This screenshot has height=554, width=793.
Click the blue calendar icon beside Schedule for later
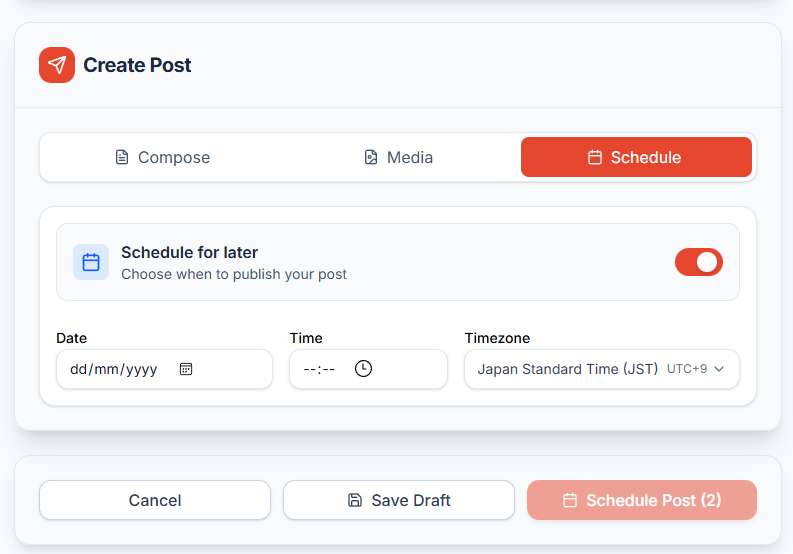pos(91,262)
